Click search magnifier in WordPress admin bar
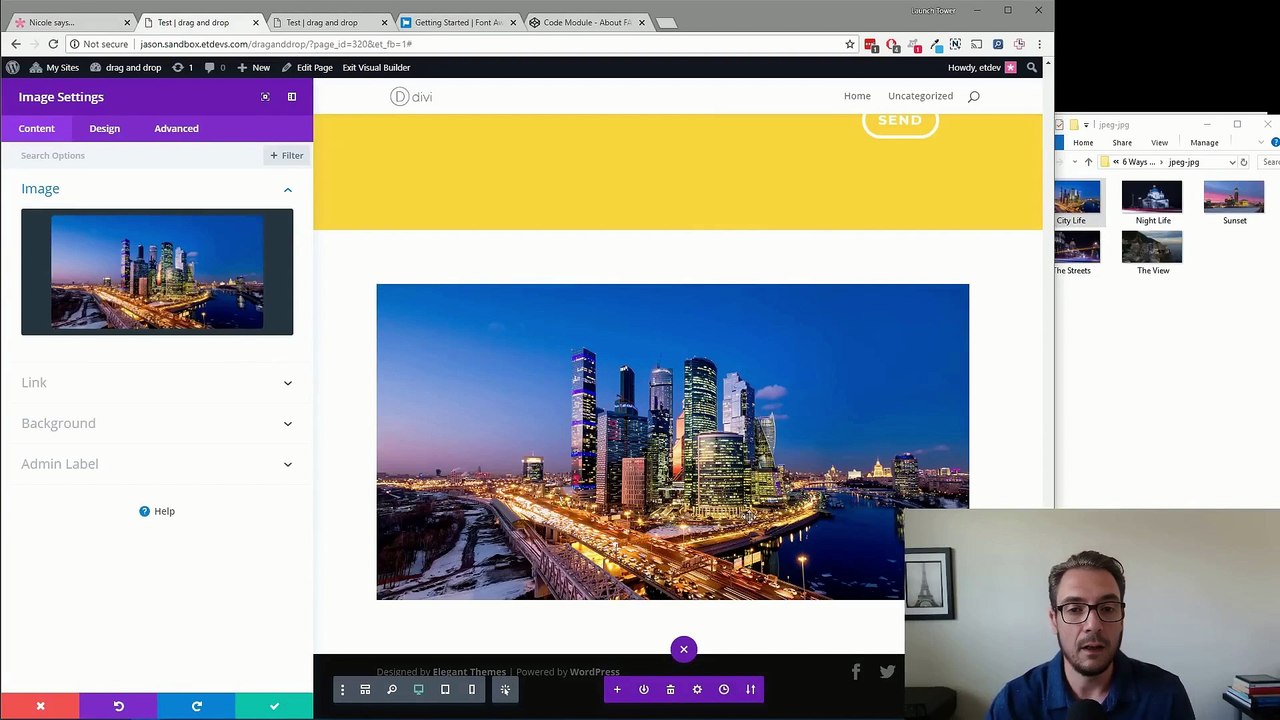The image size is (1280, 720). tap(1032, 67)
